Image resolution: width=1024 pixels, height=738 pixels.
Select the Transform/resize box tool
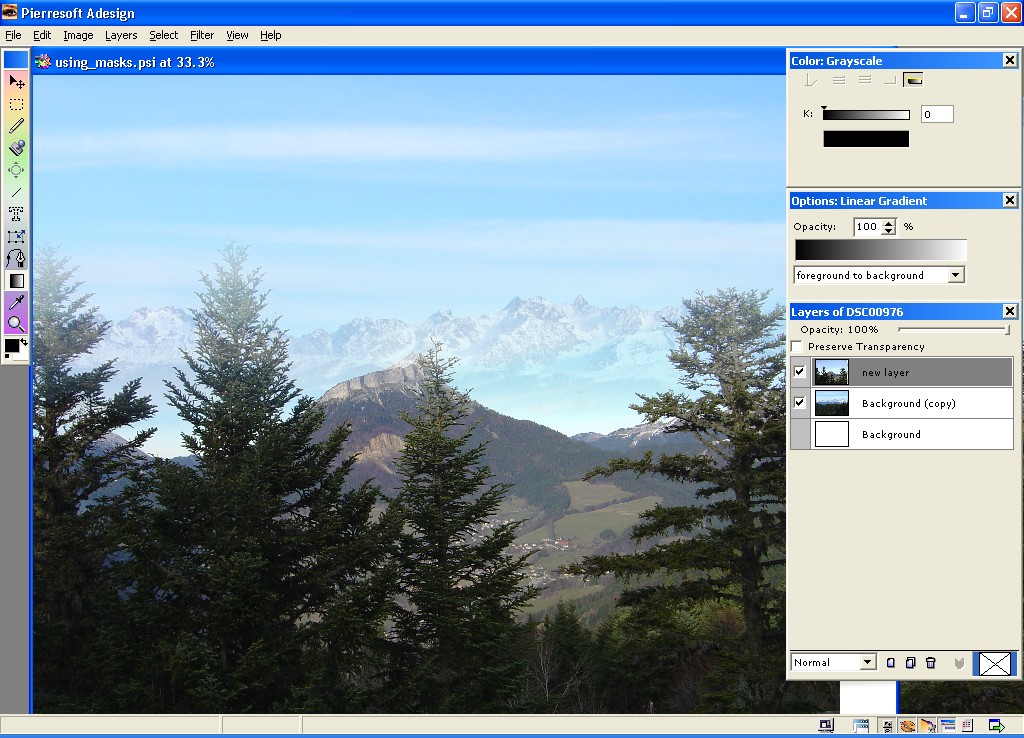[x=16, y=236]
